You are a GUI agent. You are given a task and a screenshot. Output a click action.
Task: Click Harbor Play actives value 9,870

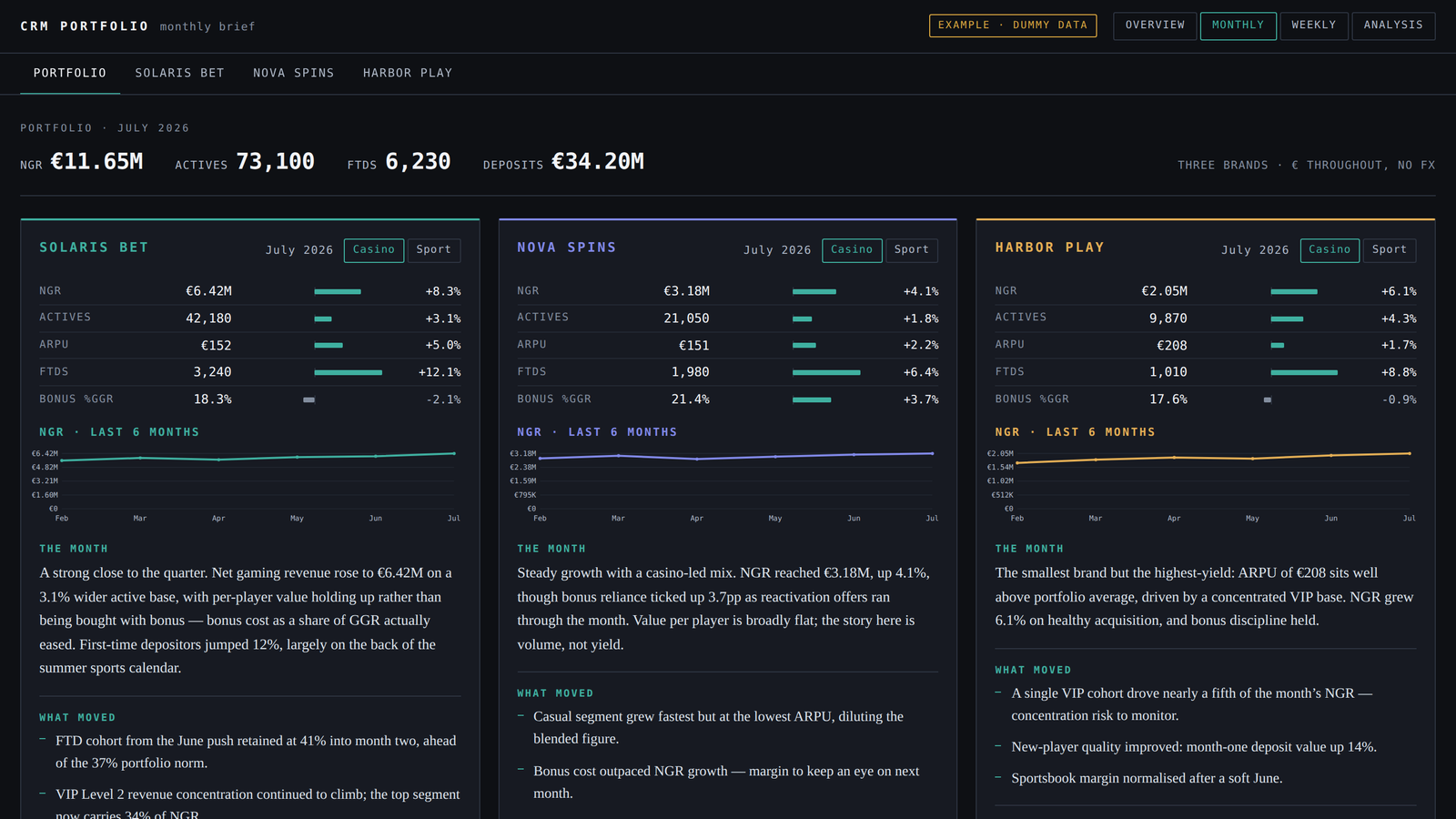pyautogui.click(x=1168, y=318)
